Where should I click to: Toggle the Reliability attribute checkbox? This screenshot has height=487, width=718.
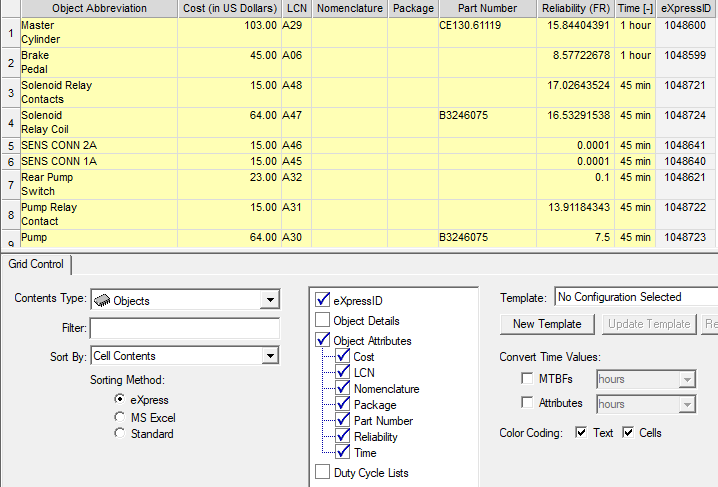pos(343,436)
